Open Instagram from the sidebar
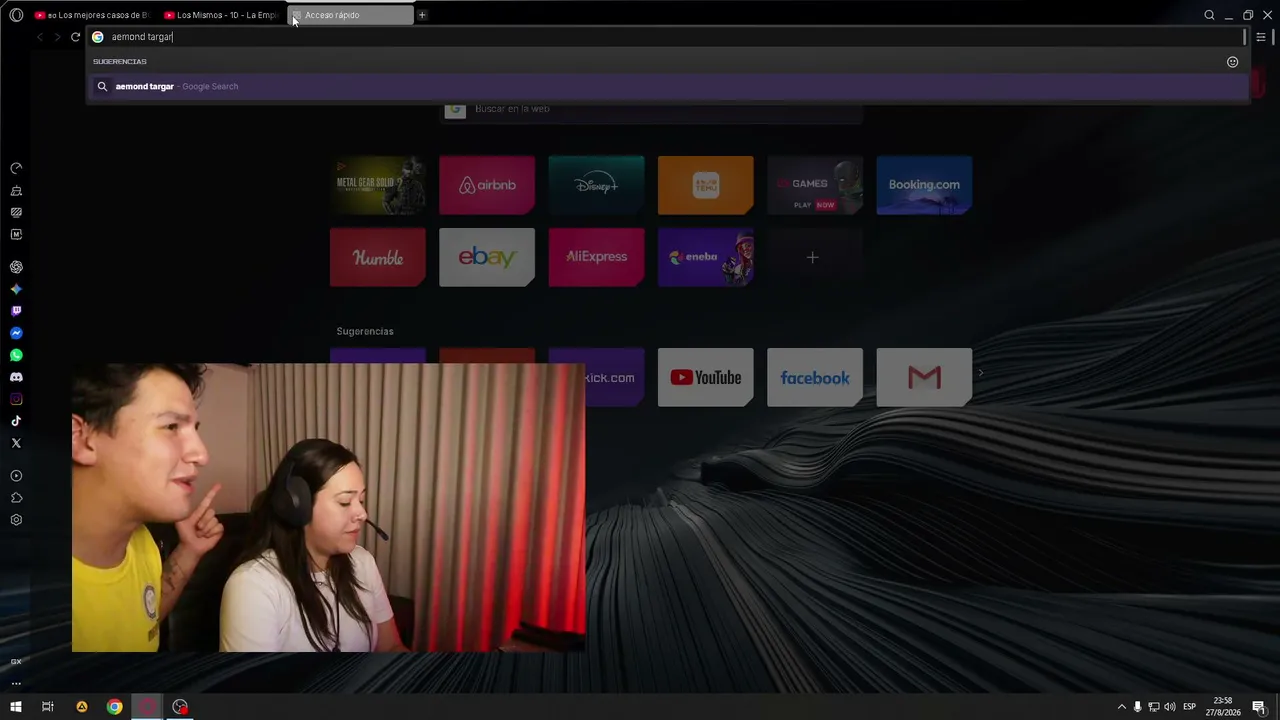 point(16,399)
